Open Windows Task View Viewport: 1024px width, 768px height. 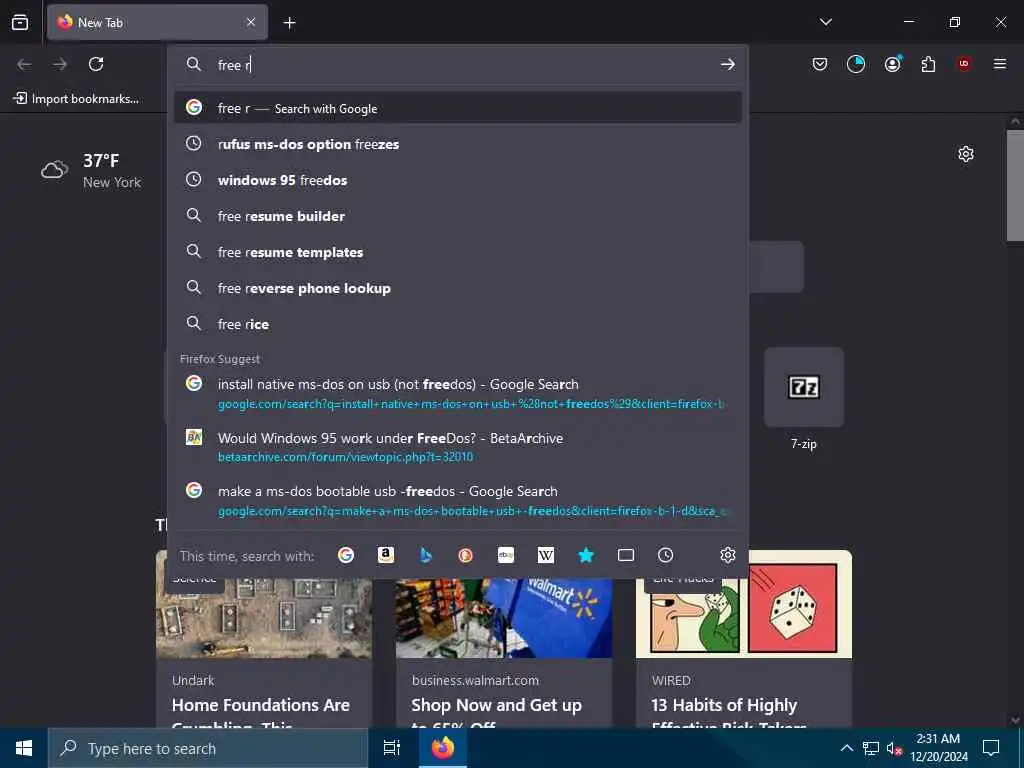392,748
